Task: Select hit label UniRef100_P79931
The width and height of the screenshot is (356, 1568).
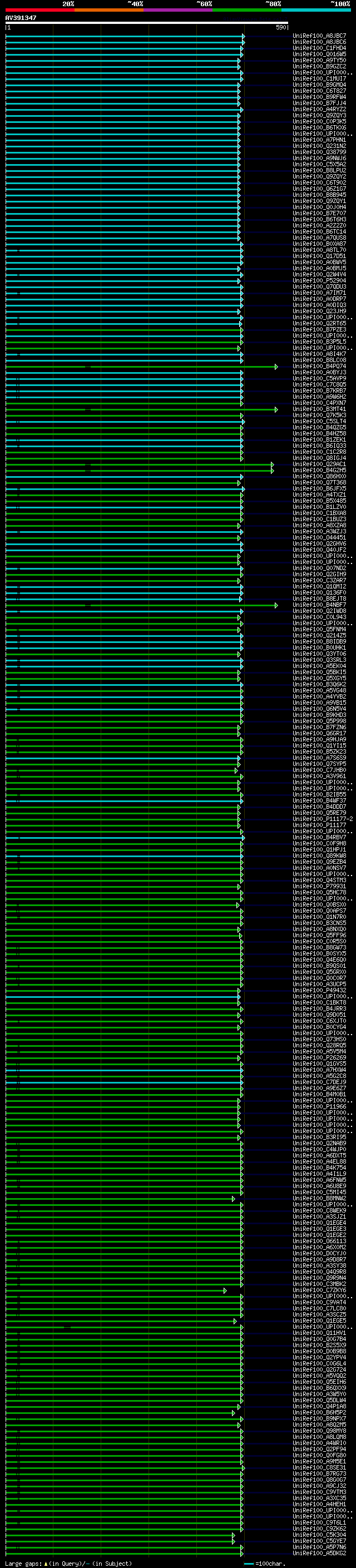Action: pos(319,887)
